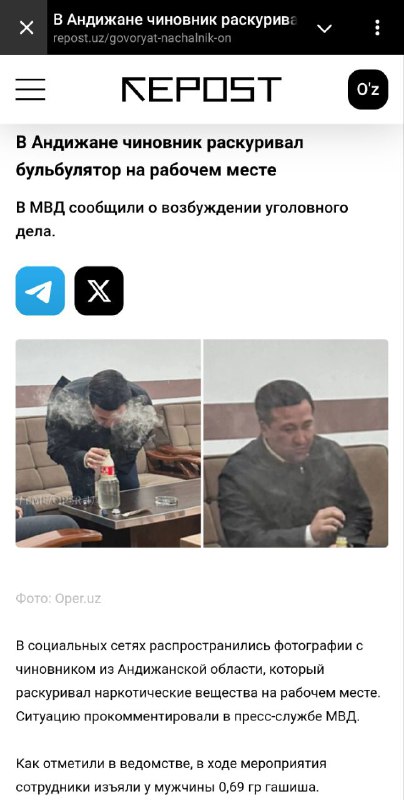Tap the subtitle starting 'В МВД сообщили'
The height and width of the screenshot is (800, 404).
pyautogui.click(x=182, y=220)
